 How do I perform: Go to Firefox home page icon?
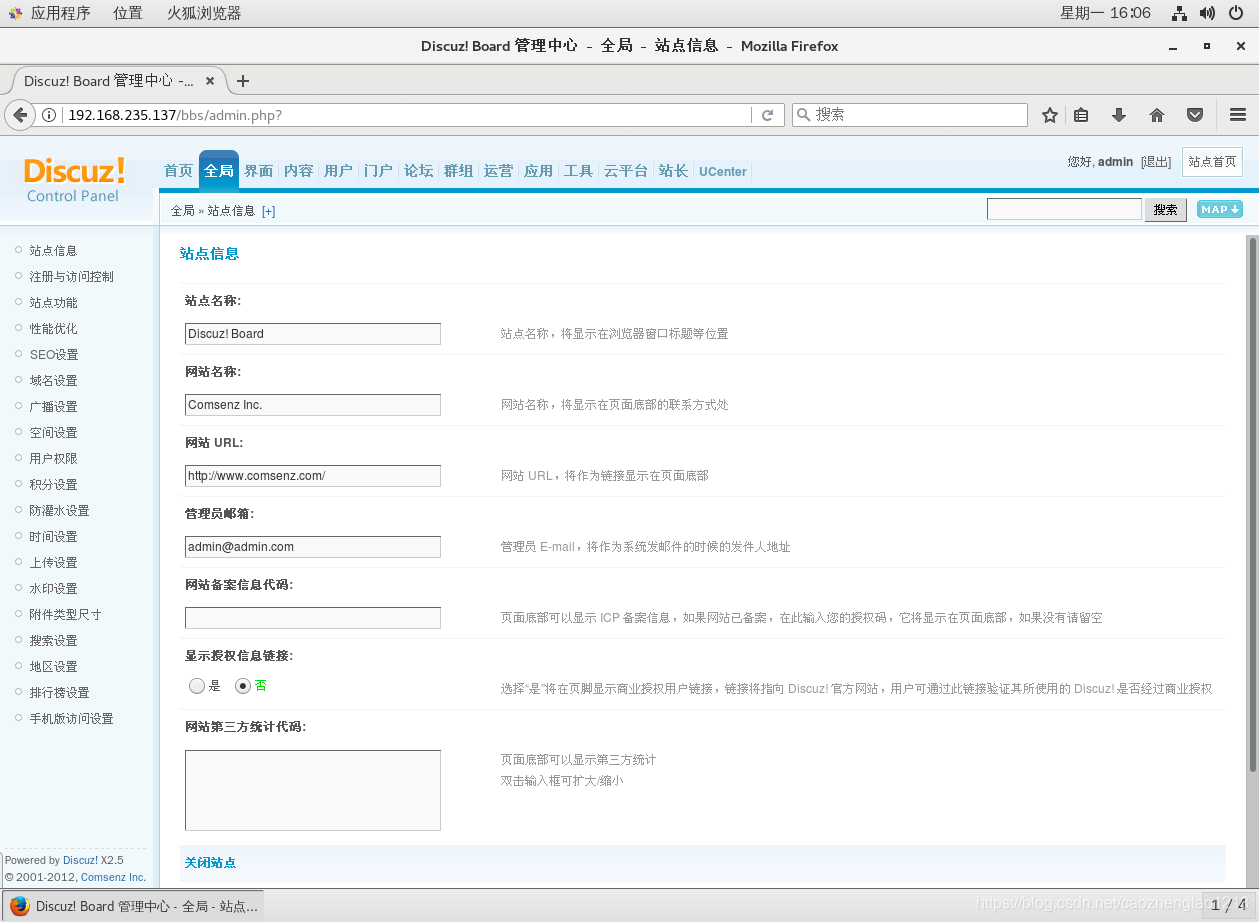(x=1157, y=115)
